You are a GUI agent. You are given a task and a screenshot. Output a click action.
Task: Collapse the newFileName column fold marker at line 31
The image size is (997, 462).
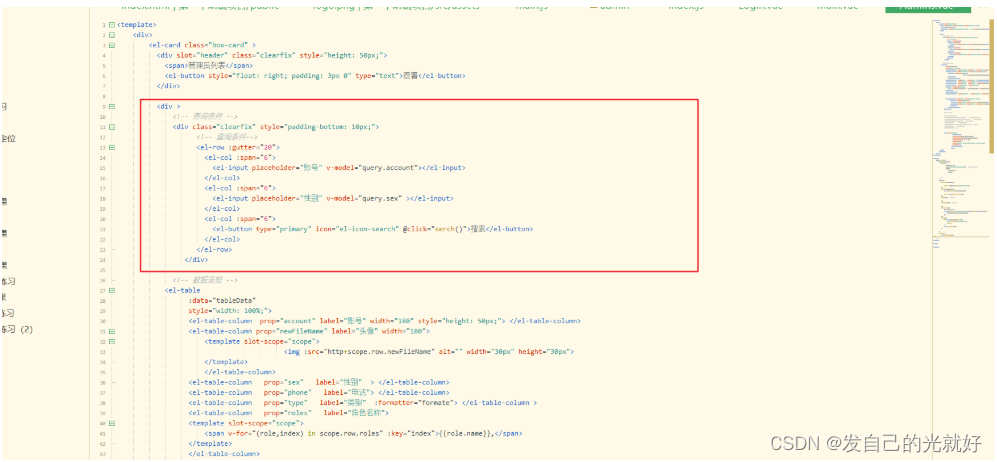pos(112,331)
